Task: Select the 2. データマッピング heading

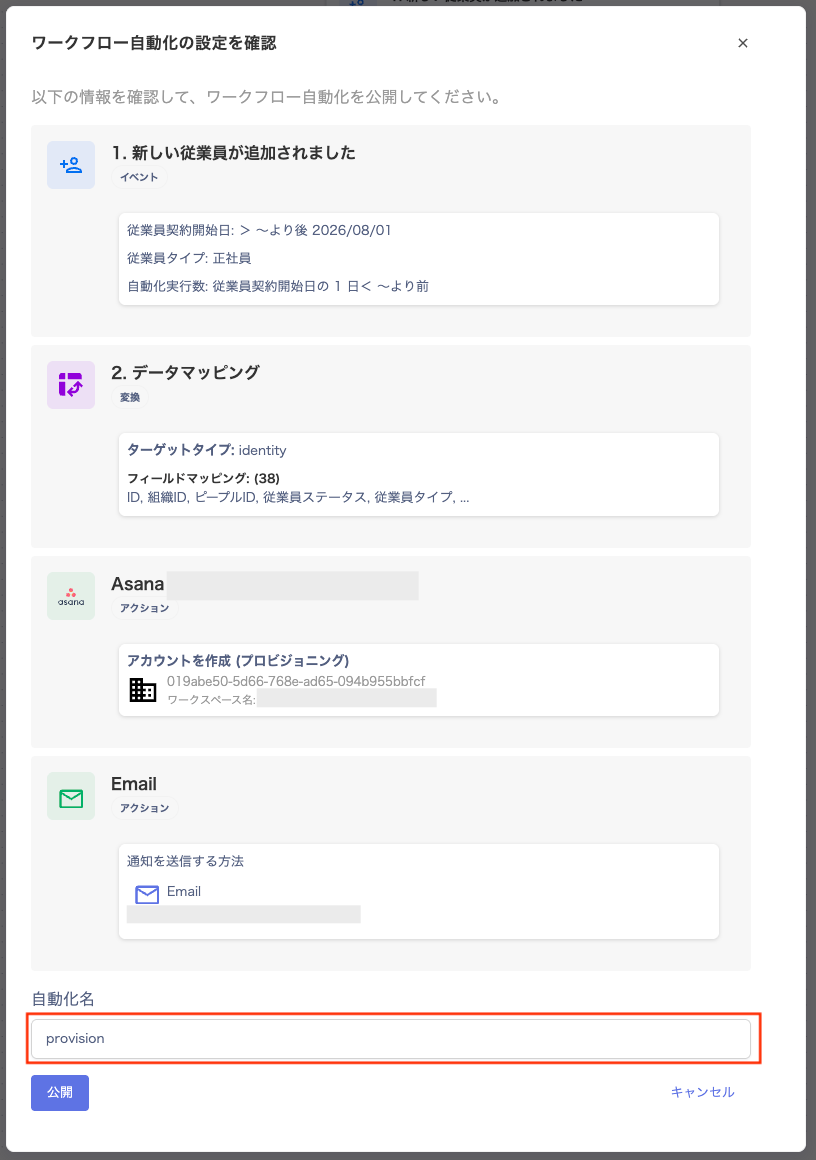Action: (186, 372)
